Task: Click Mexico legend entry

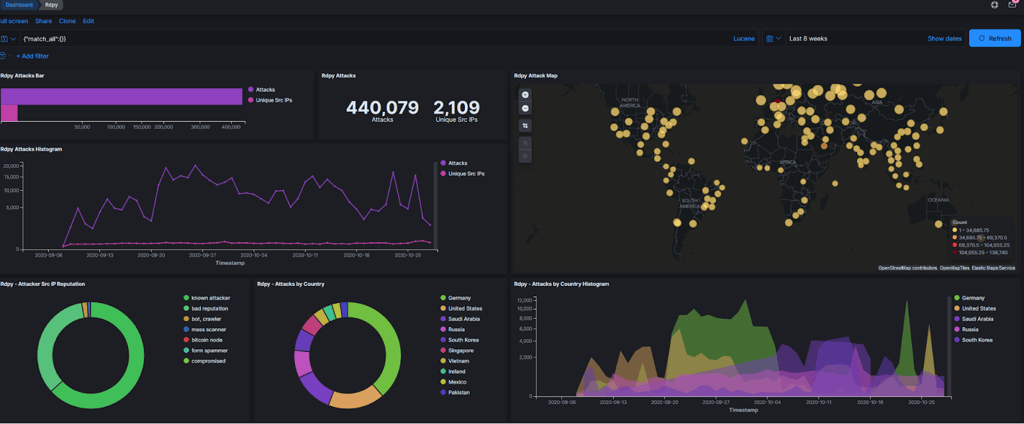Action: (x=455, y=382)
